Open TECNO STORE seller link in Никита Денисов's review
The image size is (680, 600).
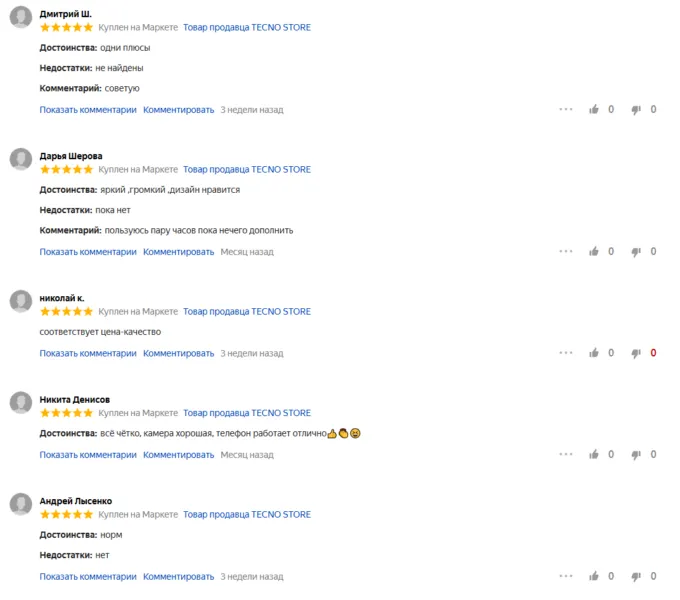[x=247, y=413]
